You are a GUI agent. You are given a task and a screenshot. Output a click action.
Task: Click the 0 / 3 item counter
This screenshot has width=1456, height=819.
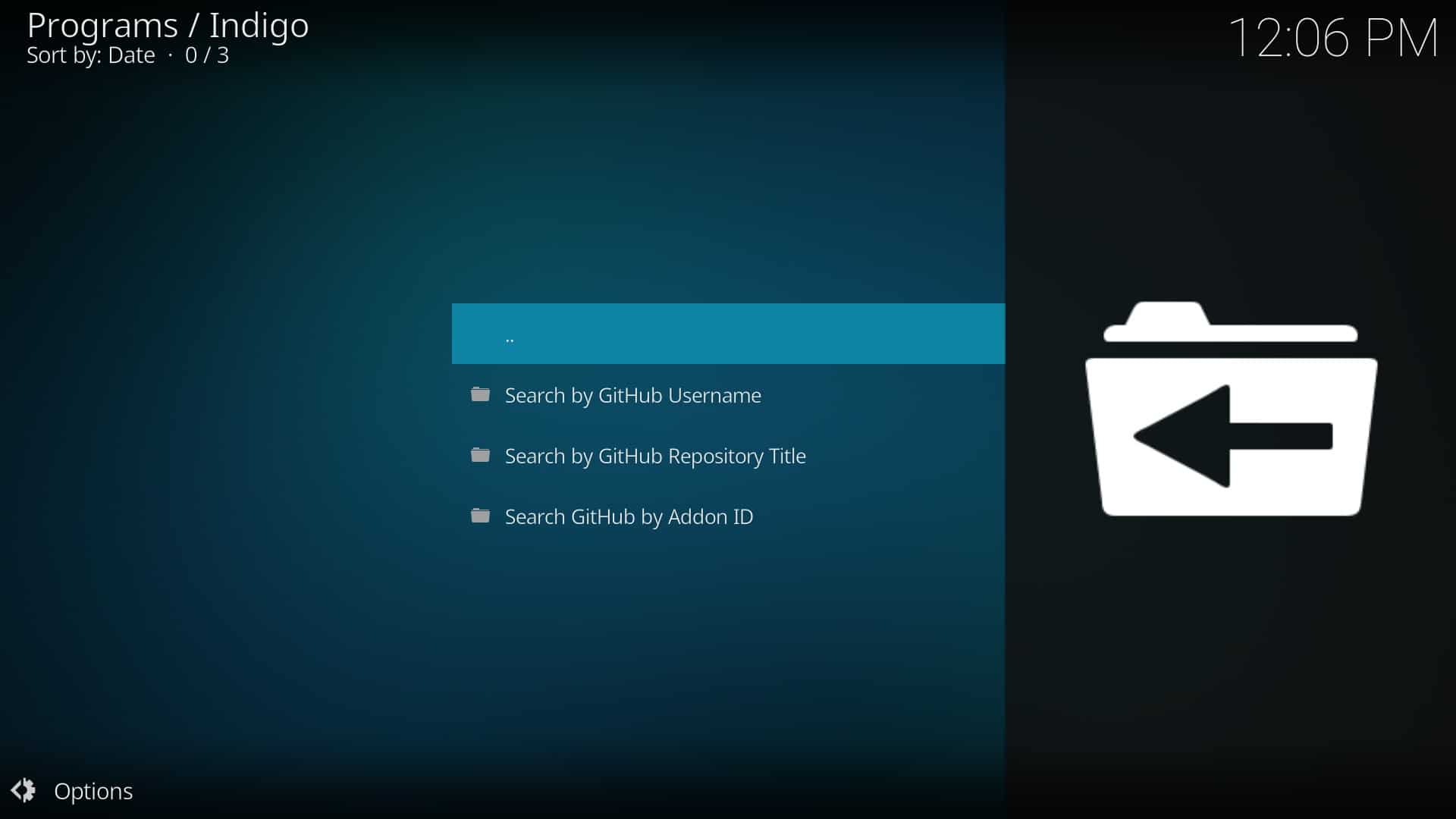coord(207,55)
